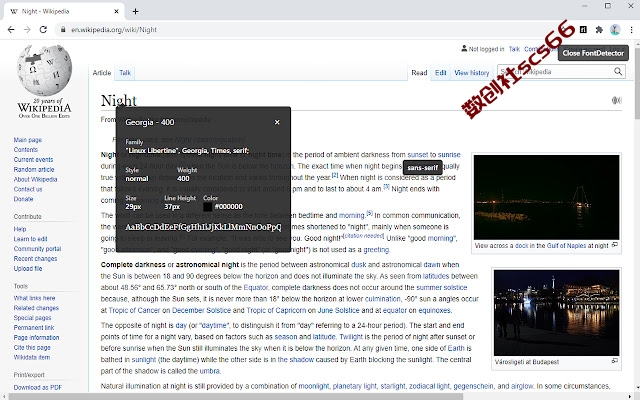Open Upload file link
The width and height of the screenshot is (640, 400).
tap(28, 269)
